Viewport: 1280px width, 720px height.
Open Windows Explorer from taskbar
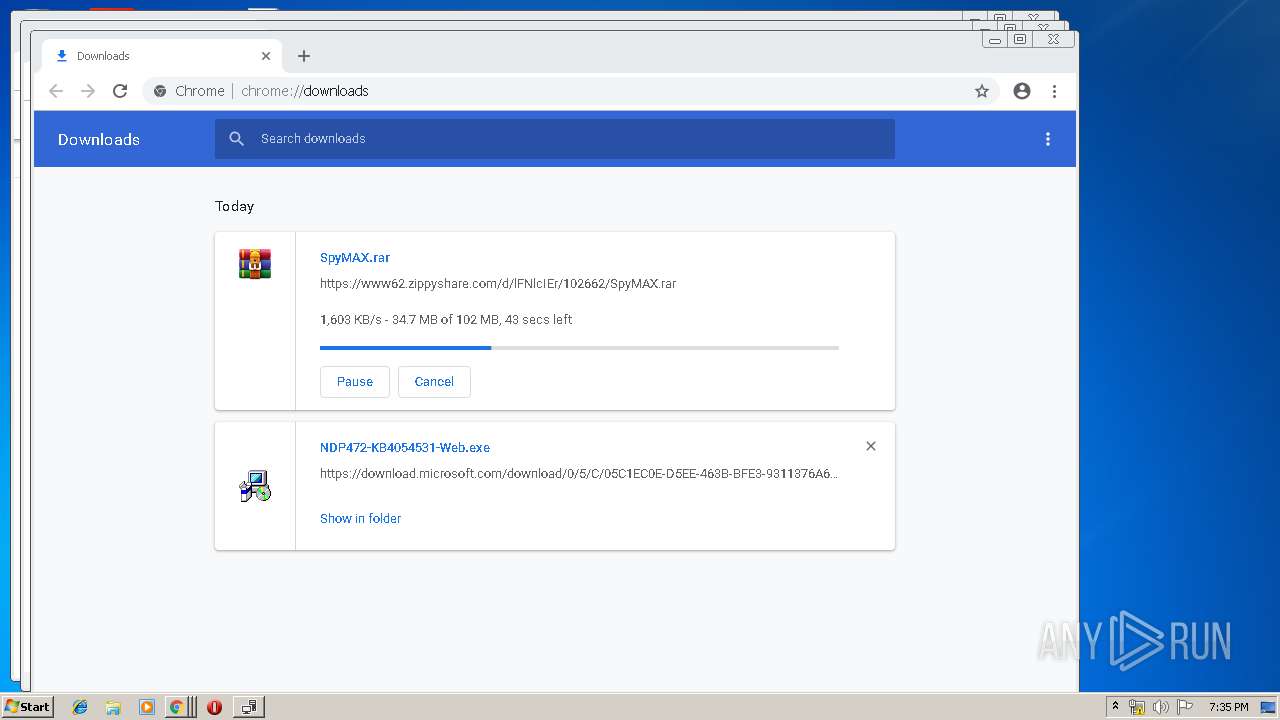point(113,707)
